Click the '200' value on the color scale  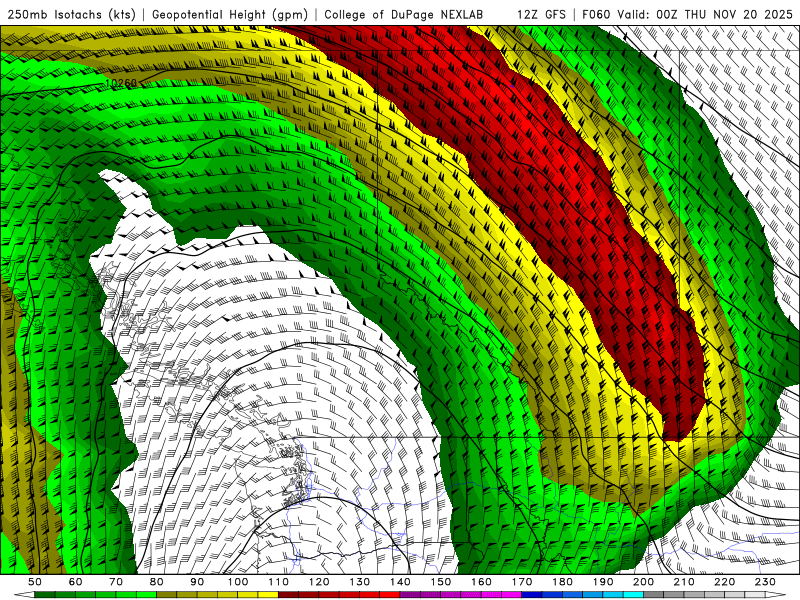pyautogui.click(x=643, y=582)
